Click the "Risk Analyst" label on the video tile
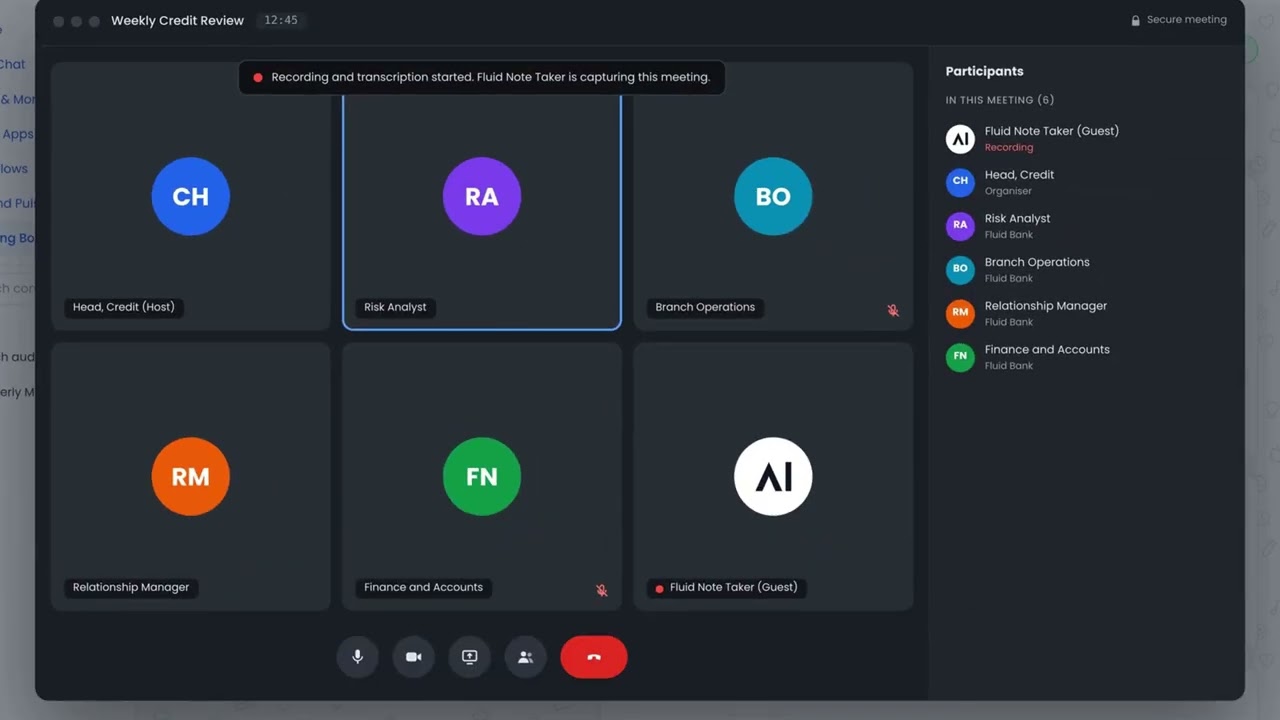The image size is (1280, 720). click(x=395, y=307)
